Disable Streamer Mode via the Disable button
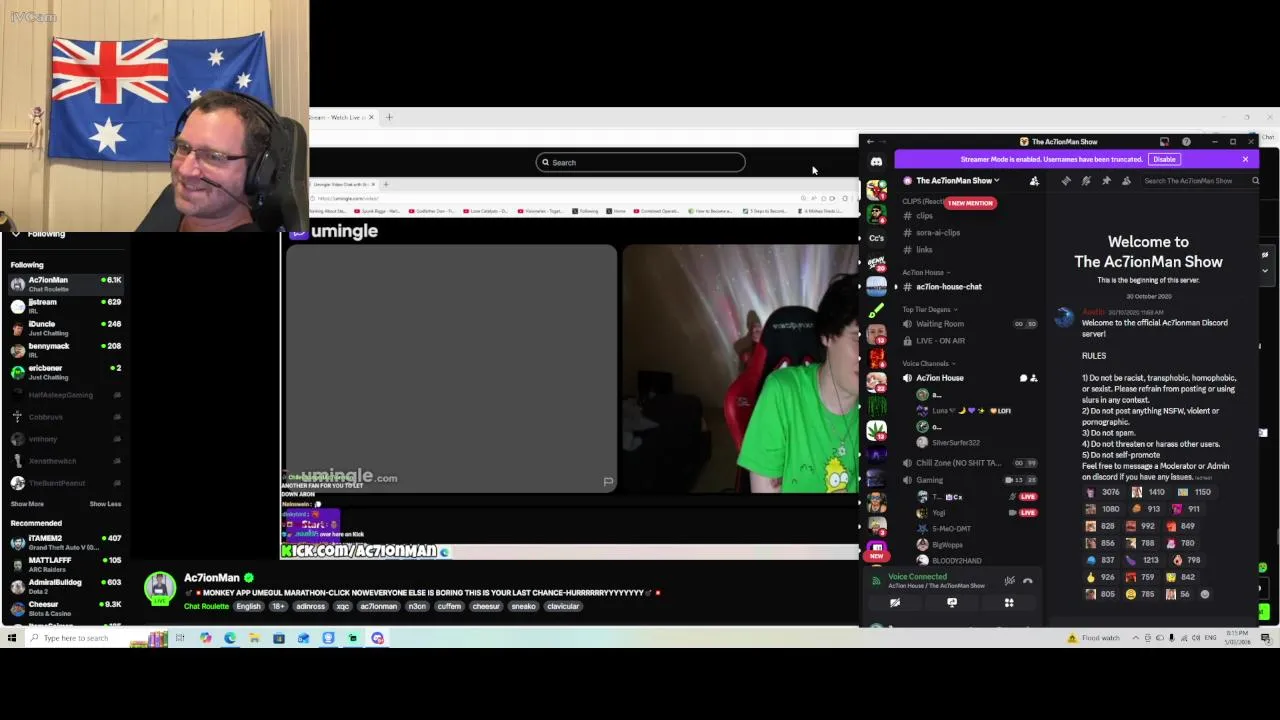 pyautogui.click(x=1164, y=160)
